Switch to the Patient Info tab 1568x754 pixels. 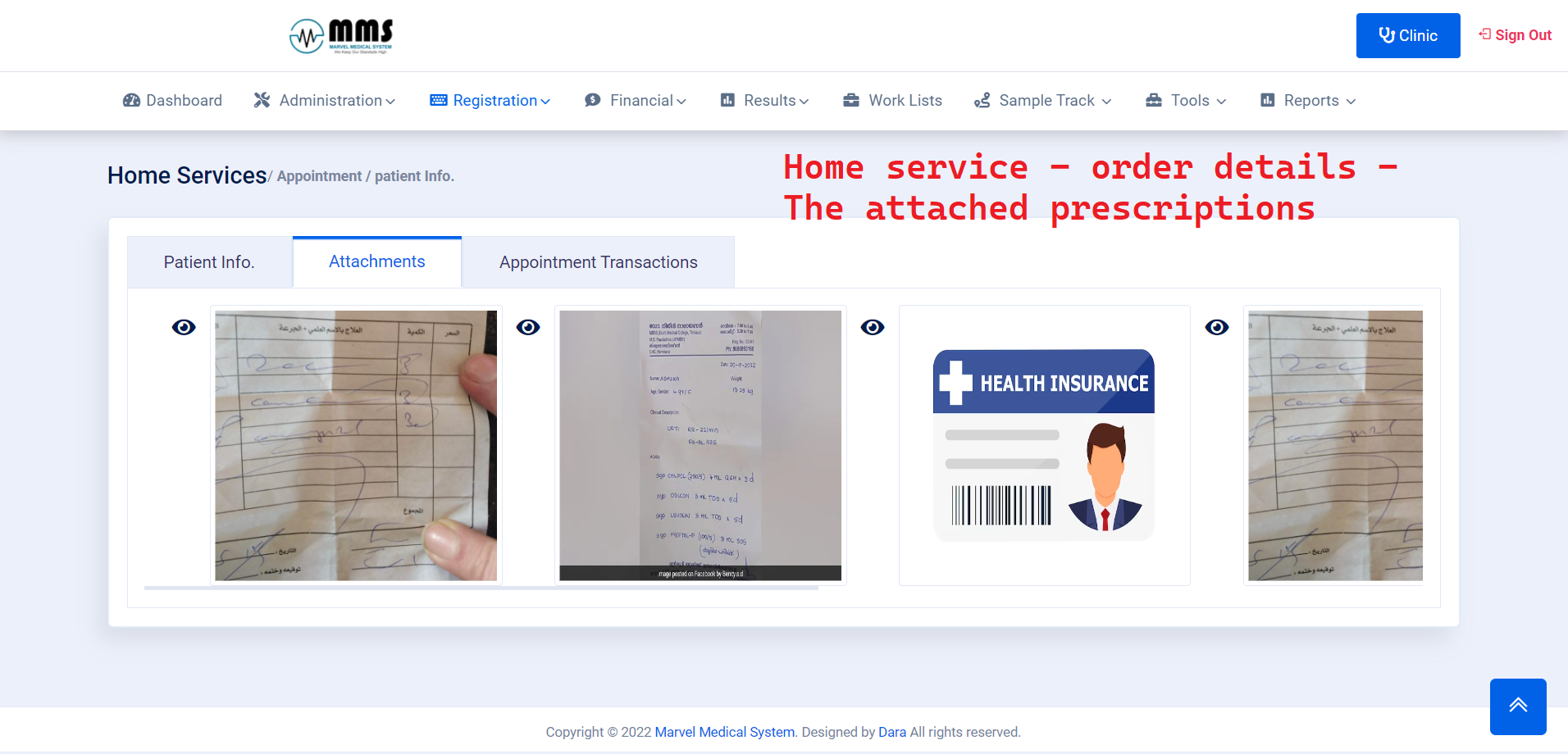(209, 261)
